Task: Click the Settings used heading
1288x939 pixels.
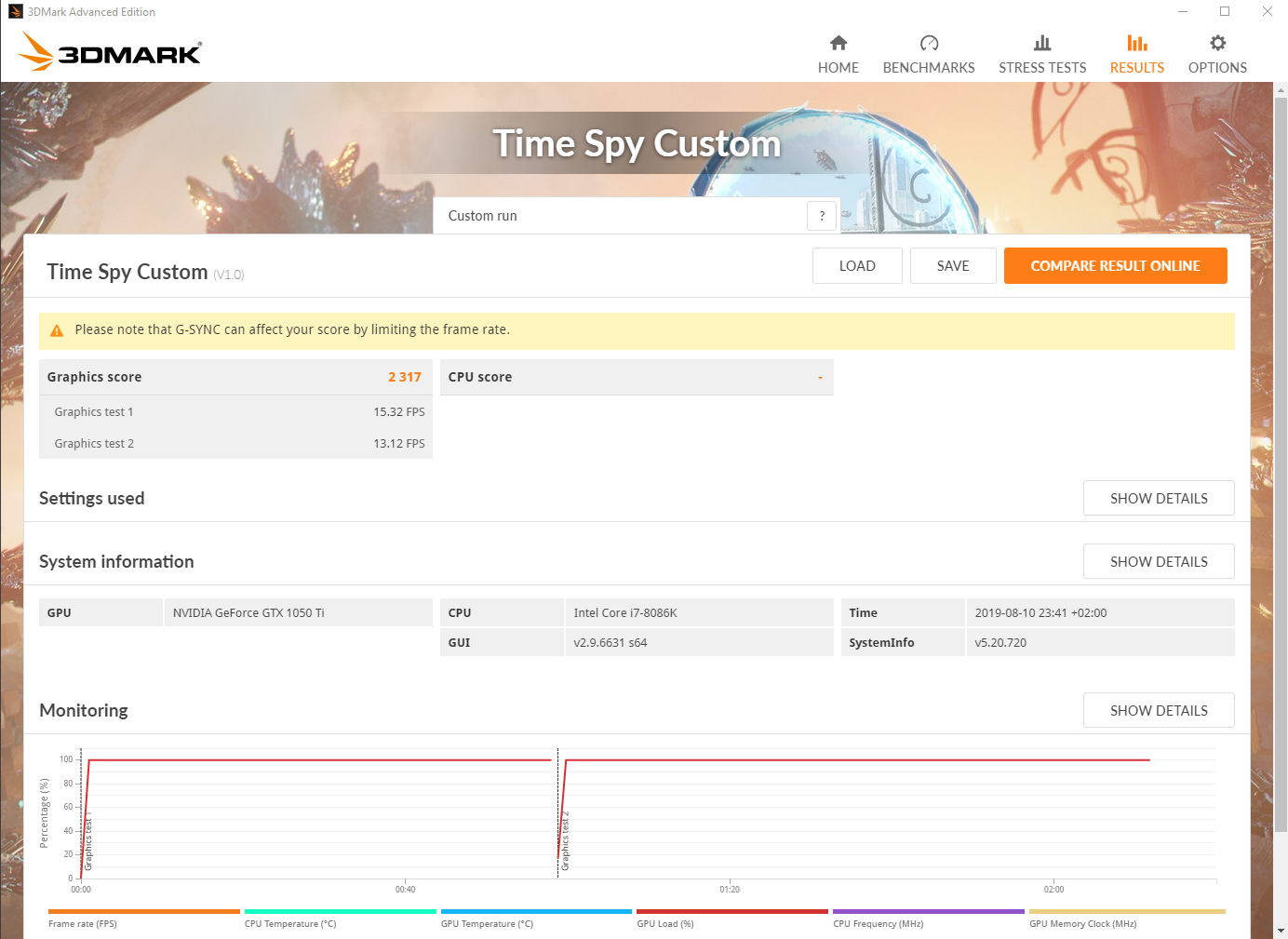Action: [92, 498]
